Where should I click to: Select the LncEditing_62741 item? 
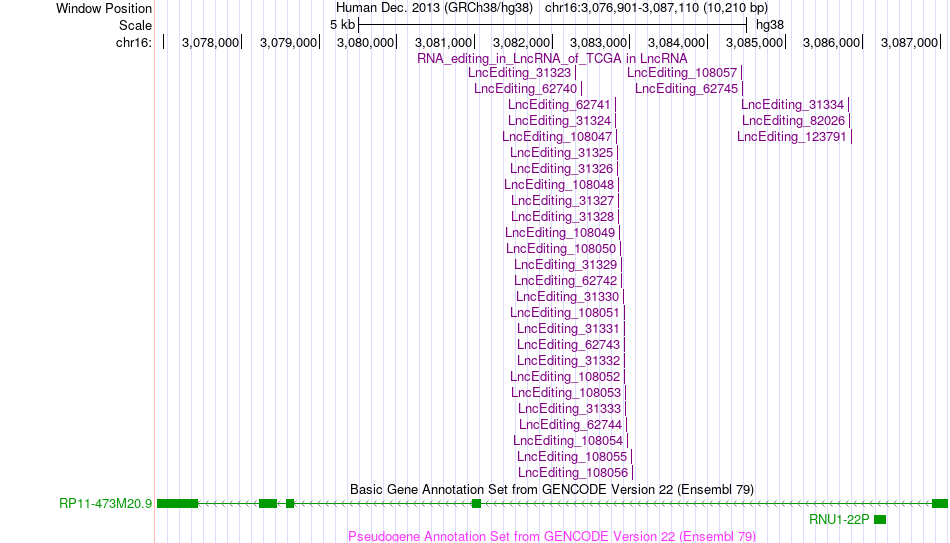pyautogui.click(x=559, y=105)
